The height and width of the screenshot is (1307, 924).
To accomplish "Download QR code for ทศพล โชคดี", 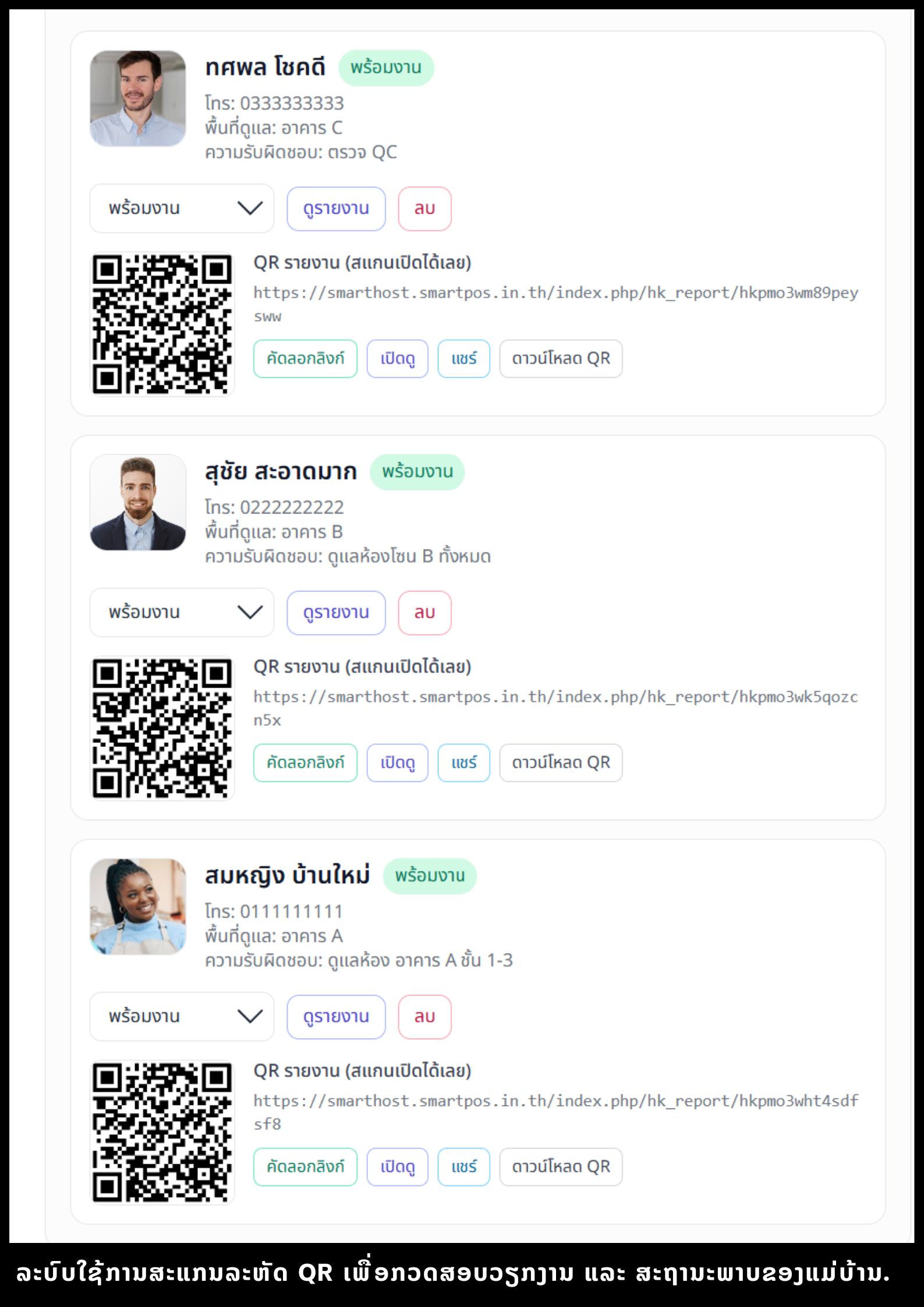I will 561,359.
